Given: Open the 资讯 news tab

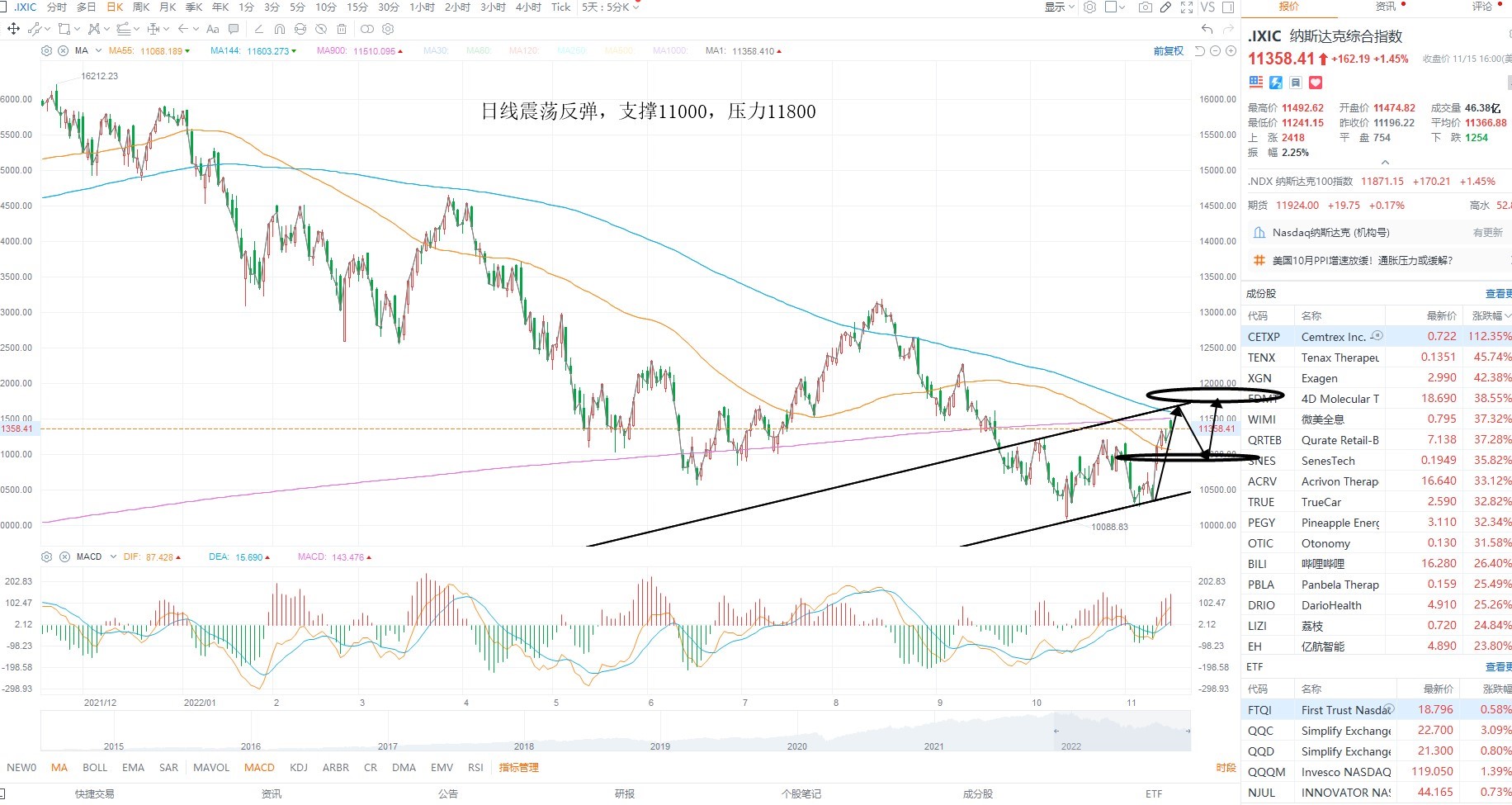Looking at the screenshot, I should pos(1386,7).
